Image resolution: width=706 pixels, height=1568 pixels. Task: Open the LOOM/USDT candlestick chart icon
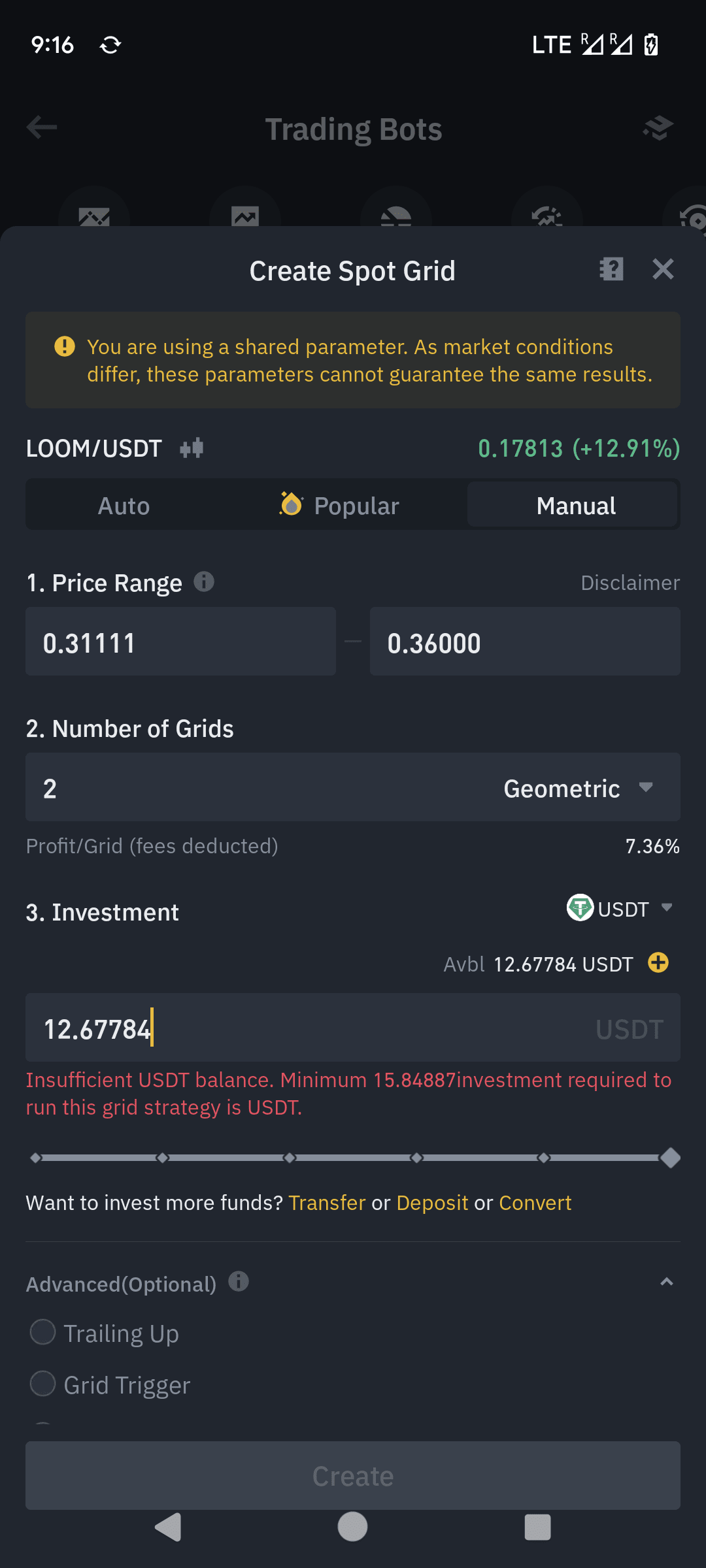pos(192,448)
